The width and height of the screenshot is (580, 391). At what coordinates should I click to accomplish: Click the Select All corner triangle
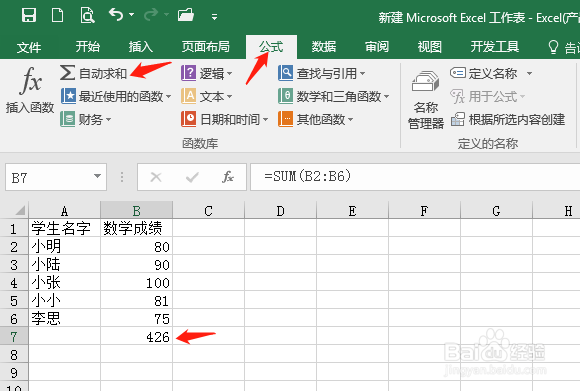click(20, 210)
